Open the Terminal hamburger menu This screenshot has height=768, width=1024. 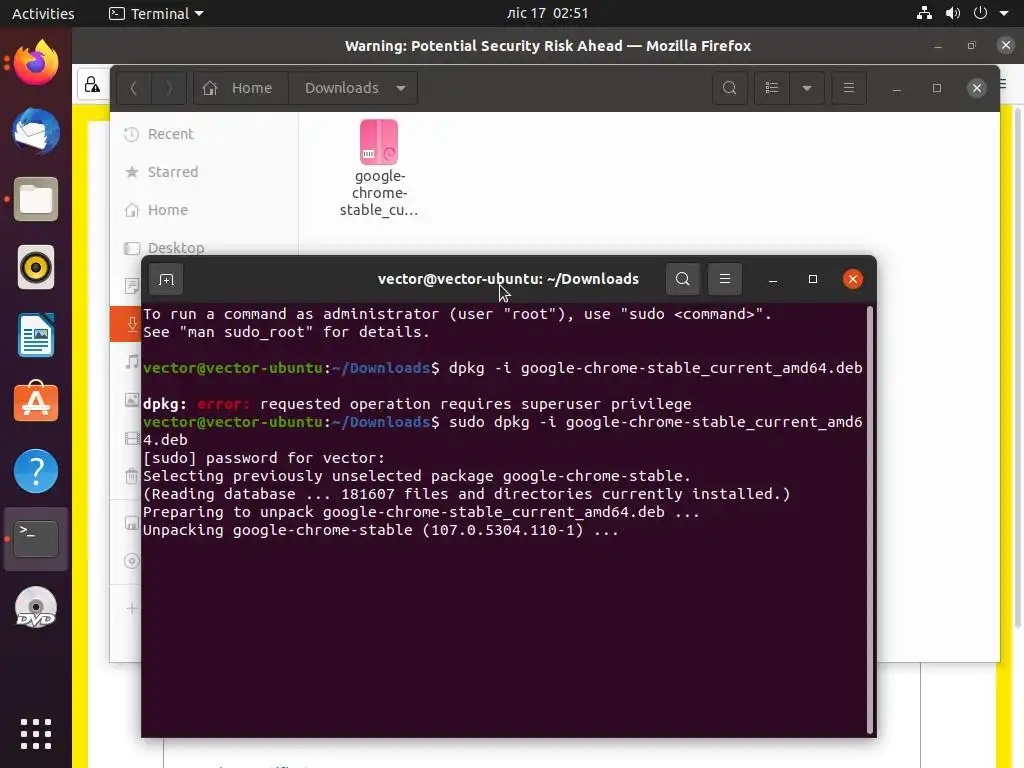tap(724, 280)
